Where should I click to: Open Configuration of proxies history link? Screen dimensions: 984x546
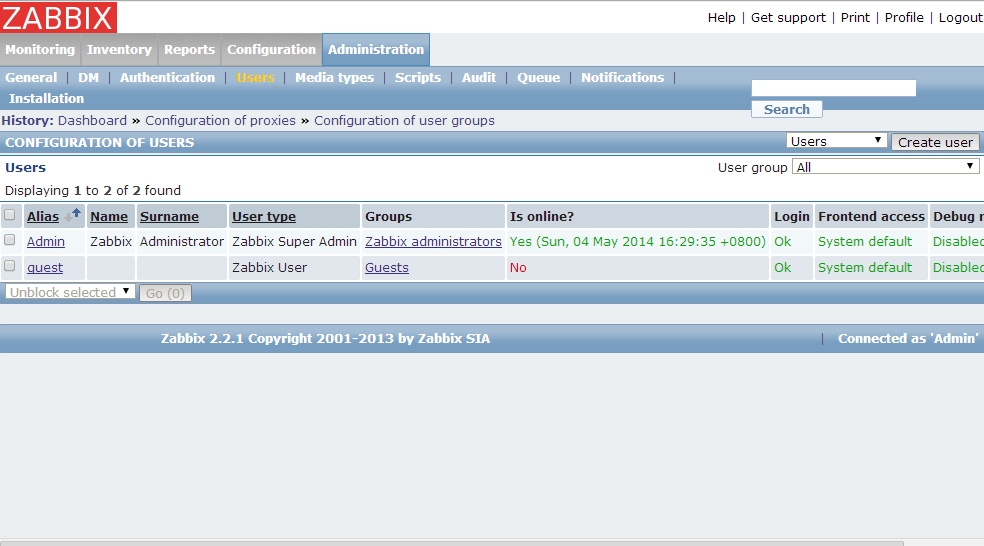(220, 120)
